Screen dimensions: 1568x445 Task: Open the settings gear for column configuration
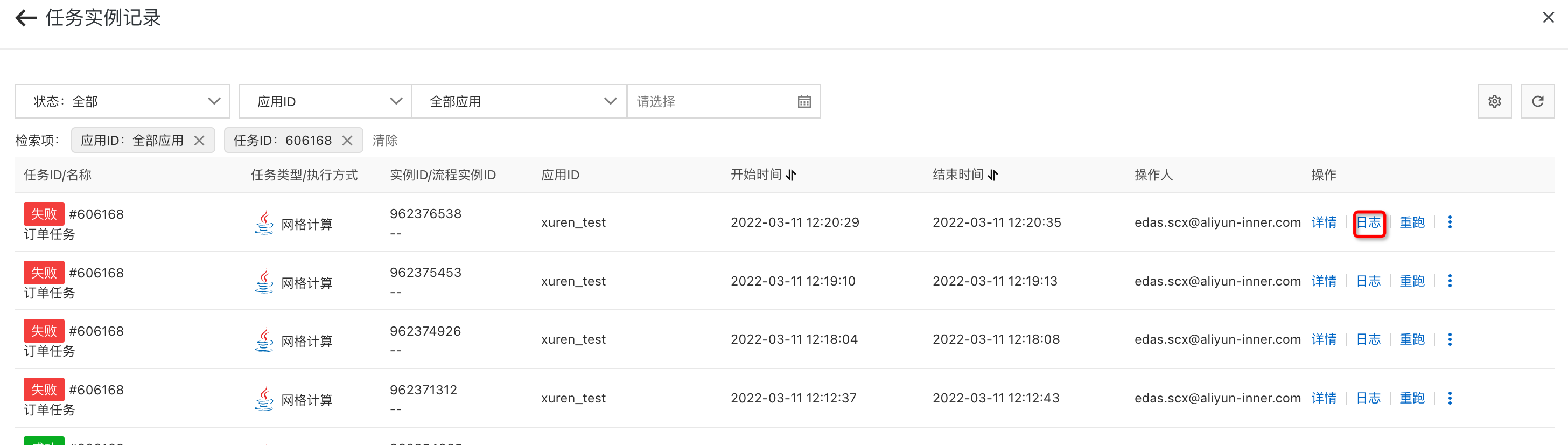[1494, 101]
